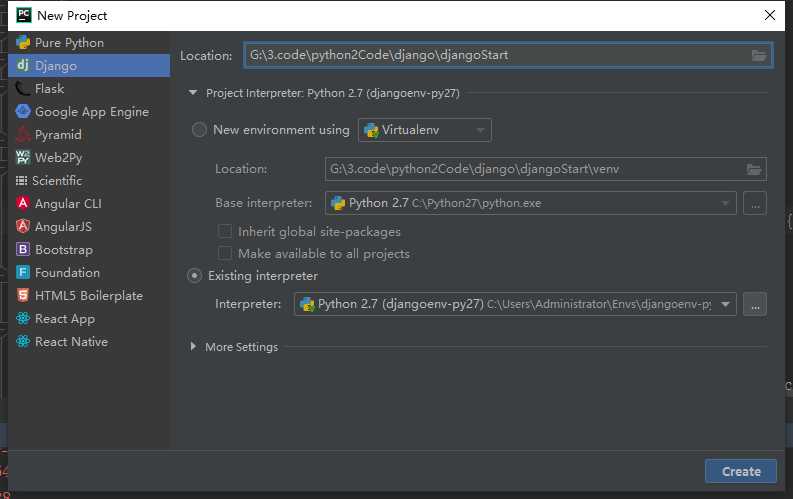
Task: Click the Pyramid project icon
Action: (x=23, y=134)
